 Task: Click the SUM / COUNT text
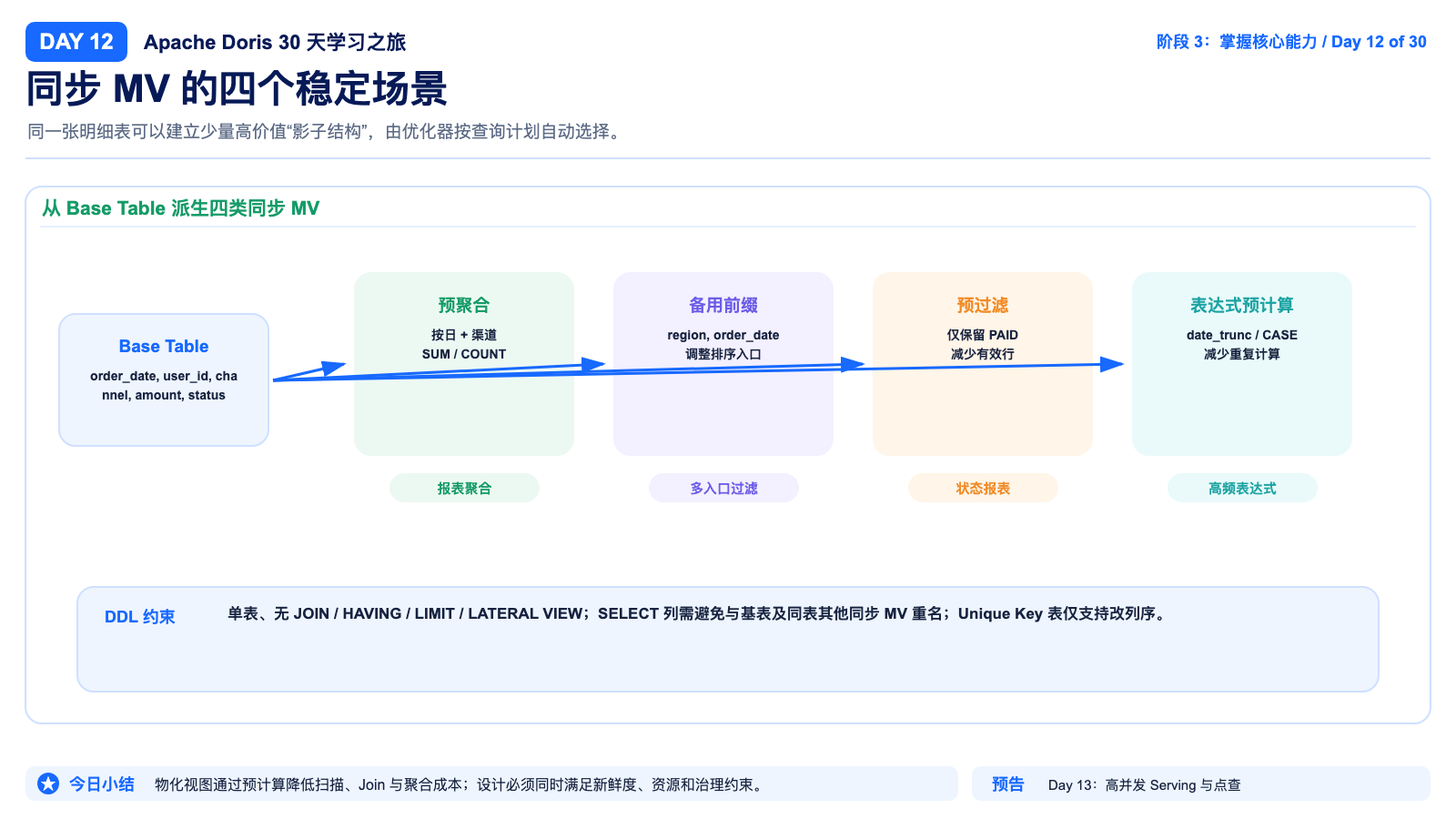click(x=464, y=354)
